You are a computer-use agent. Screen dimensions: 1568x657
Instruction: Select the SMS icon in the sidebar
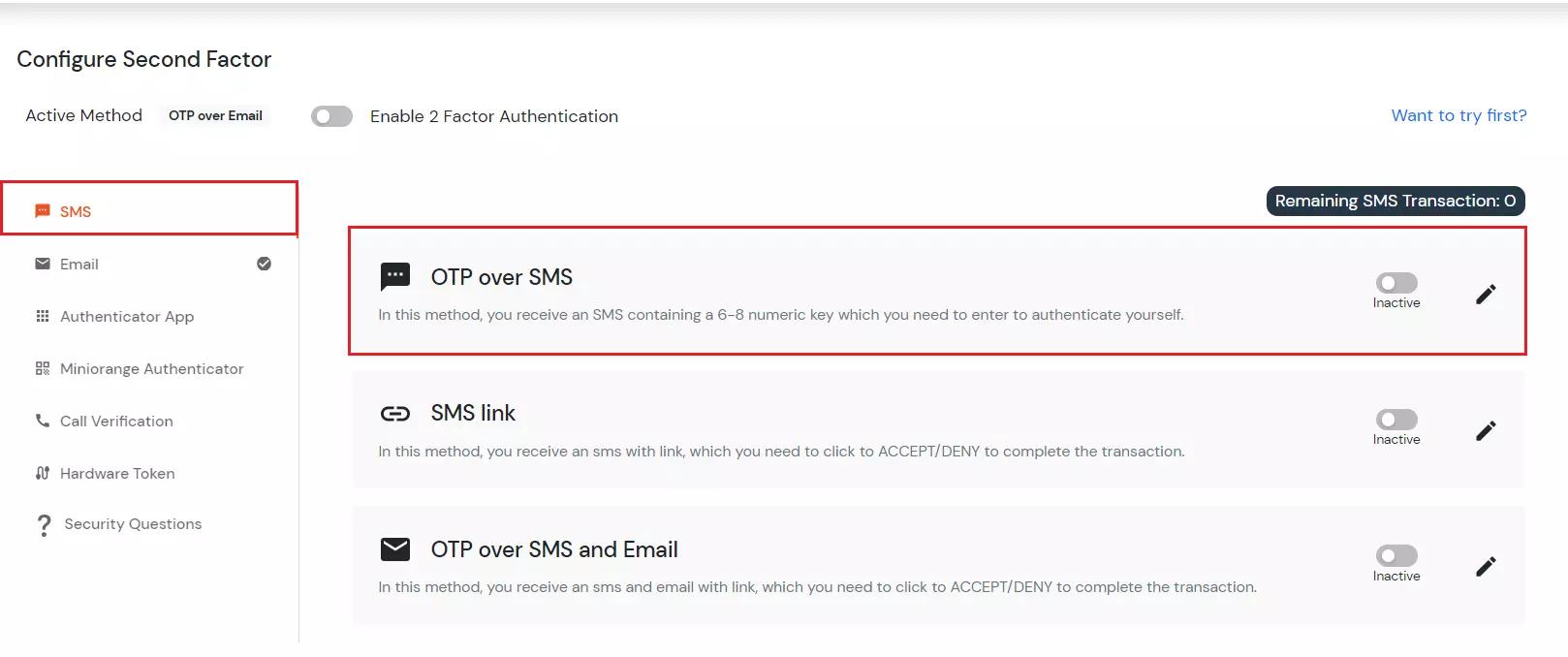click(42, 210)
